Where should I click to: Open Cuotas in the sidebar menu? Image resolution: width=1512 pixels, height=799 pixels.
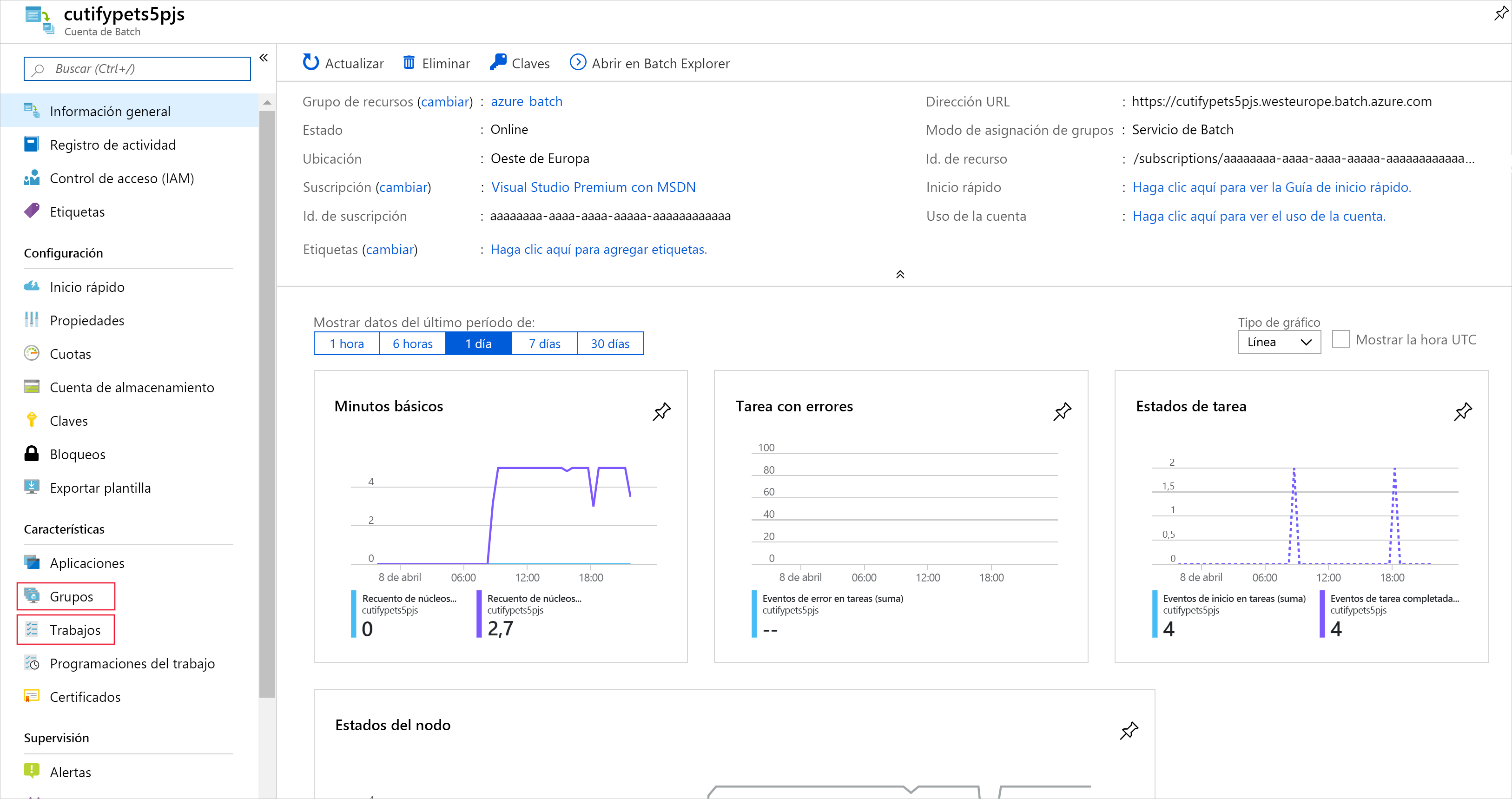click(71, 353)
